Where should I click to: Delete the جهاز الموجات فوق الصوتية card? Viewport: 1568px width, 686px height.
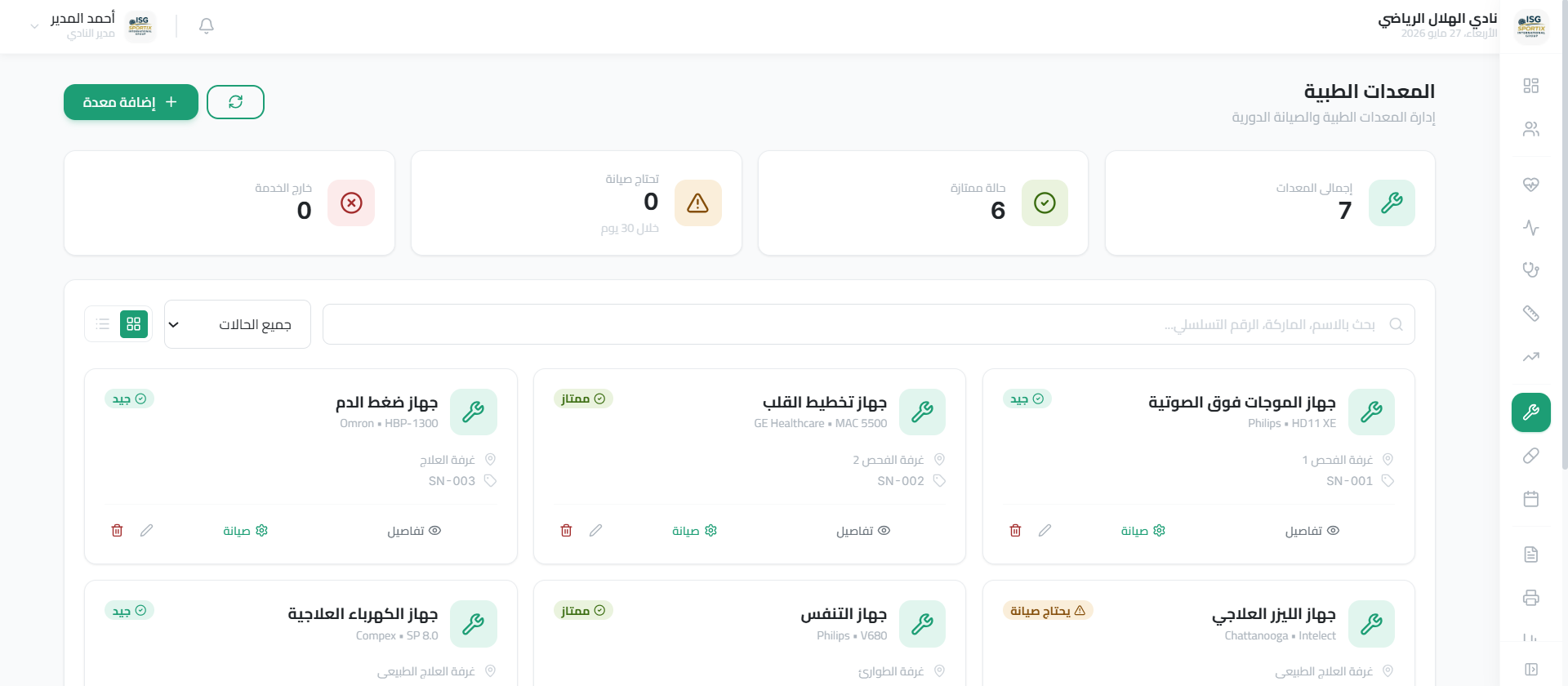(1015, 531)
